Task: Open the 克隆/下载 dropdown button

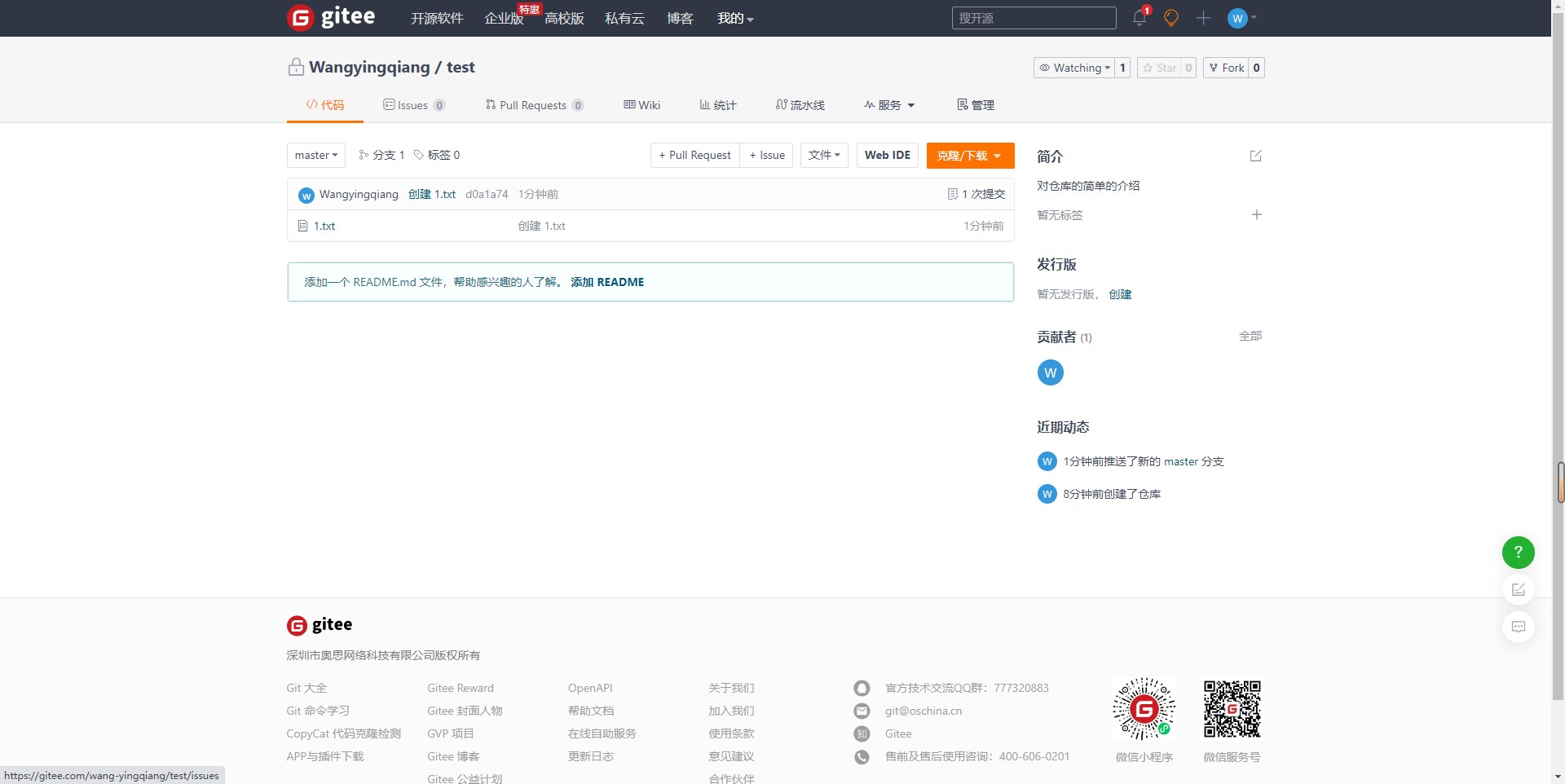Action: click(970, 156)
